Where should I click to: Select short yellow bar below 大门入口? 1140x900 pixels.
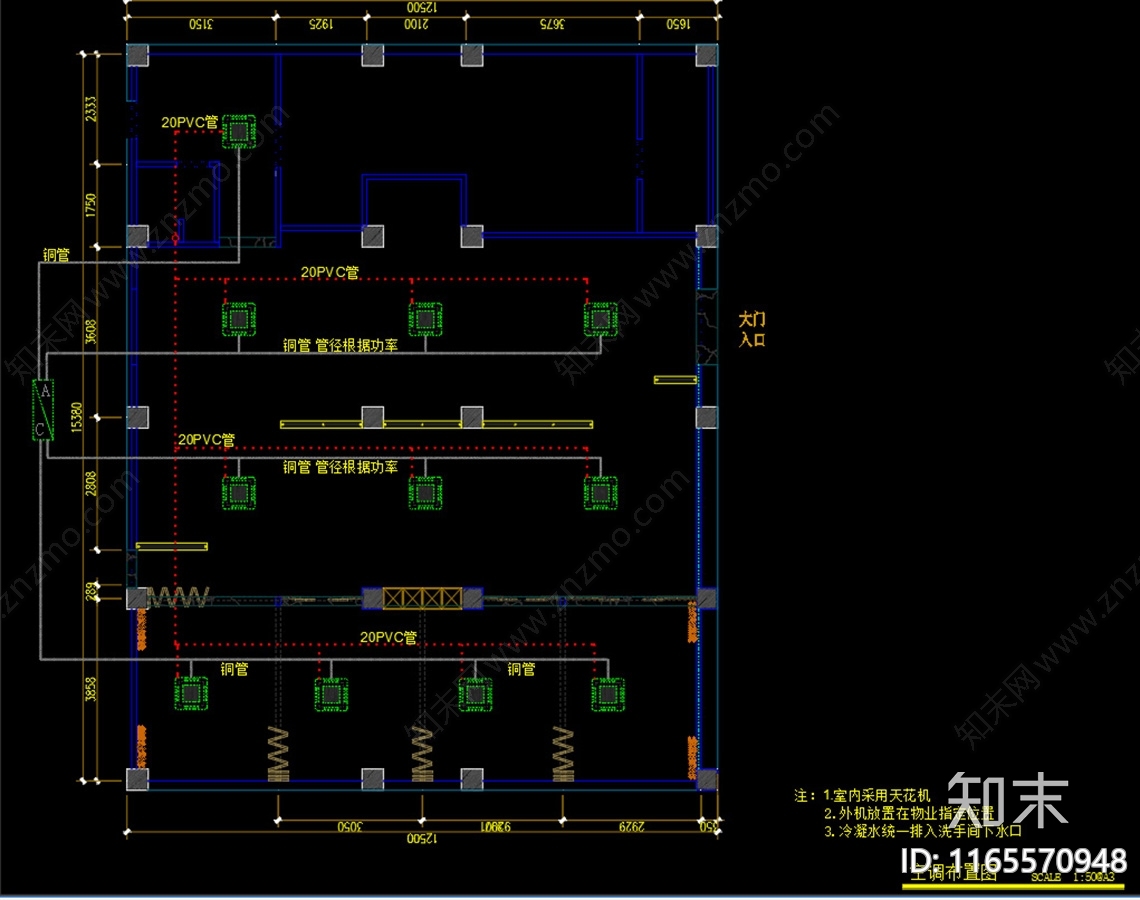coord(675,379)
